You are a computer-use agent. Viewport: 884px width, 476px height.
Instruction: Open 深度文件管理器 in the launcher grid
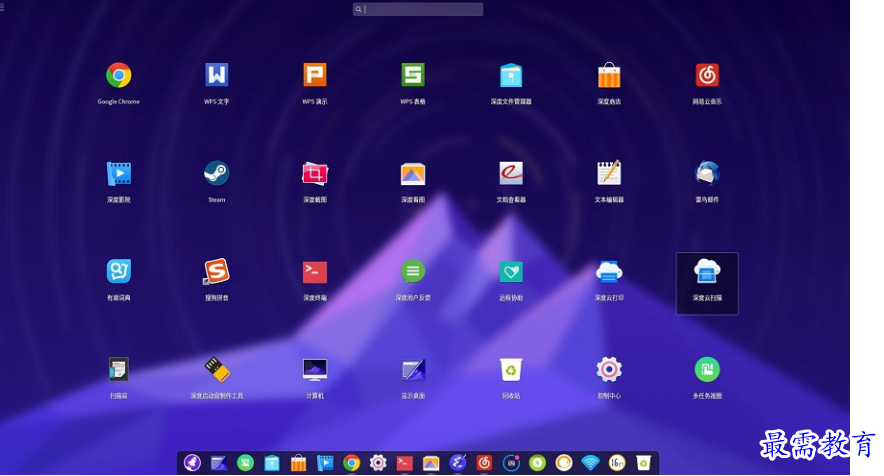[511, 75]
